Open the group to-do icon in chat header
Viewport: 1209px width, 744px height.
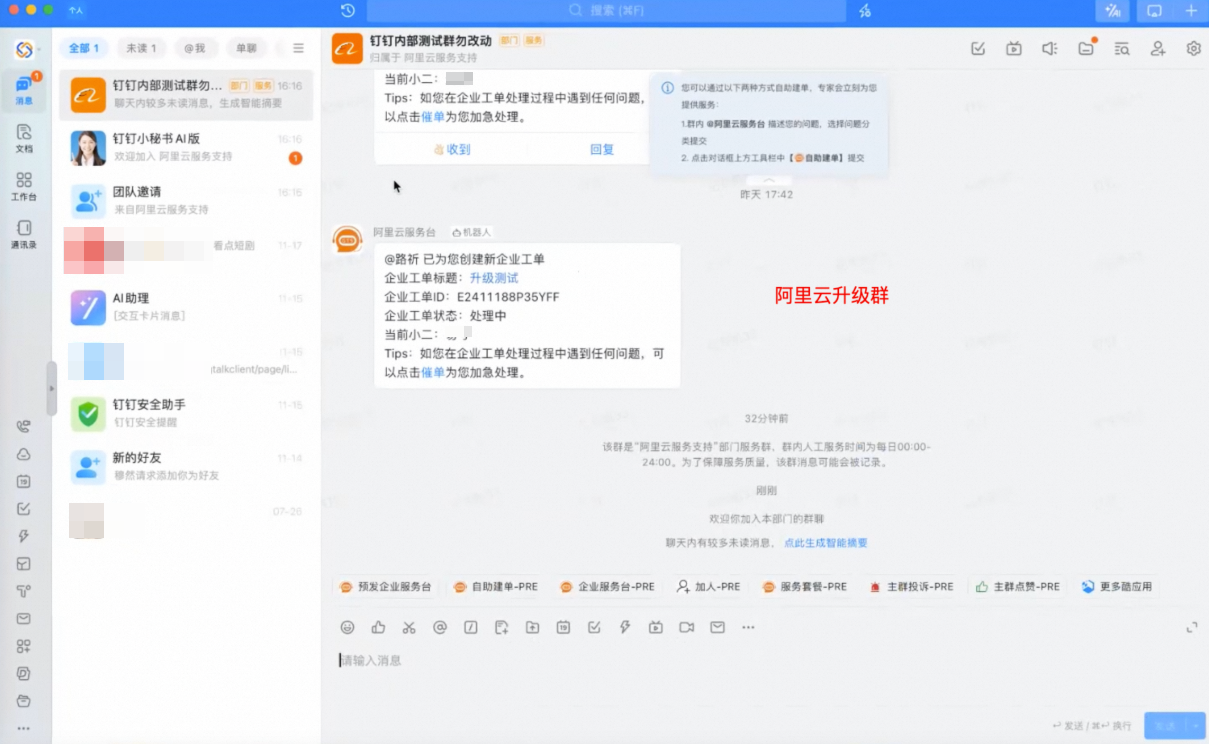pos(979,48)
